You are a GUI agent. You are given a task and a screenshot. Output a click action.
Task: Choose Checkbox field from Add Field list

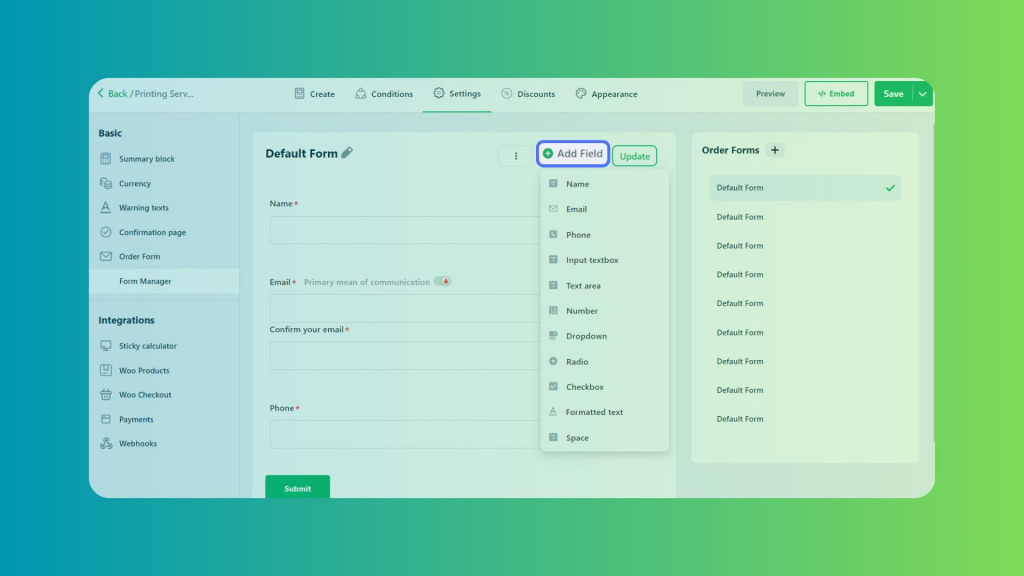pos(584,387)
